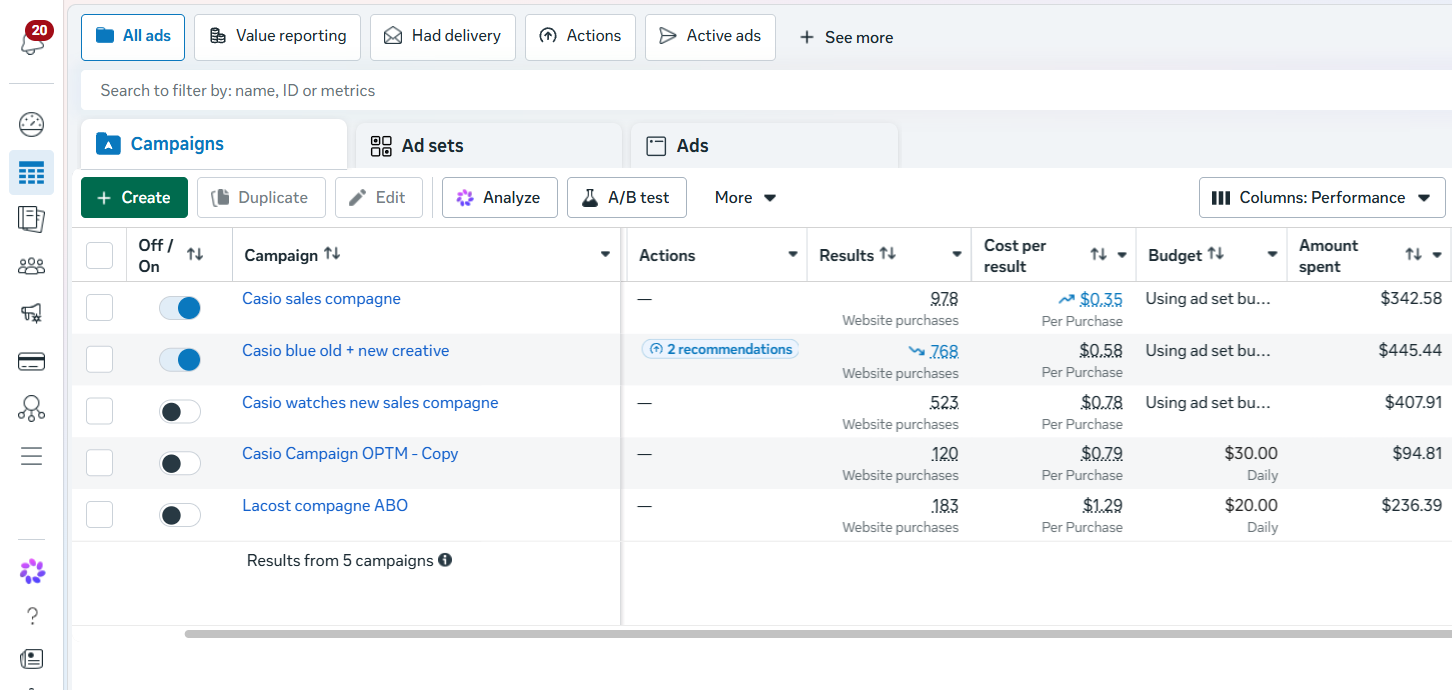Check the box for Casio sales compagne
Viewport: 1452px width, 690px height.
coord(100,307)
